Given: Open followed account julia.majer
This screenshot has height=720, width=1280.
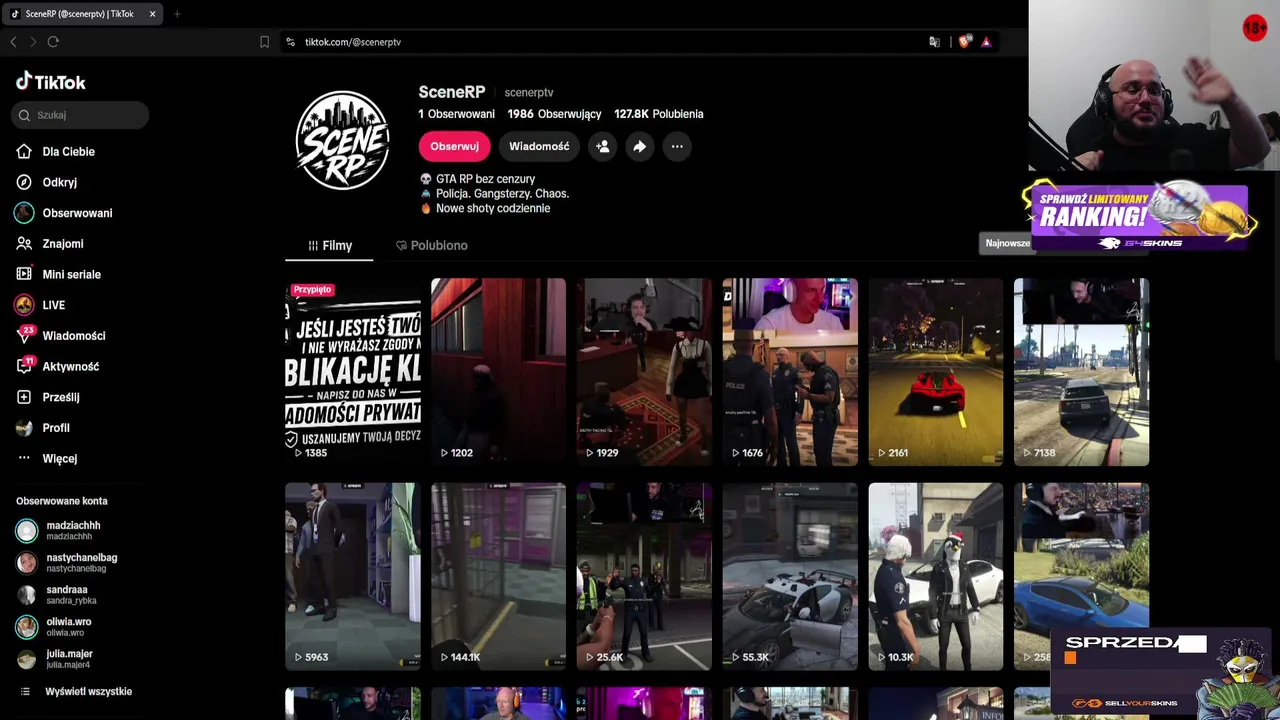Looking at the screenshot, I should click(69, 659).
